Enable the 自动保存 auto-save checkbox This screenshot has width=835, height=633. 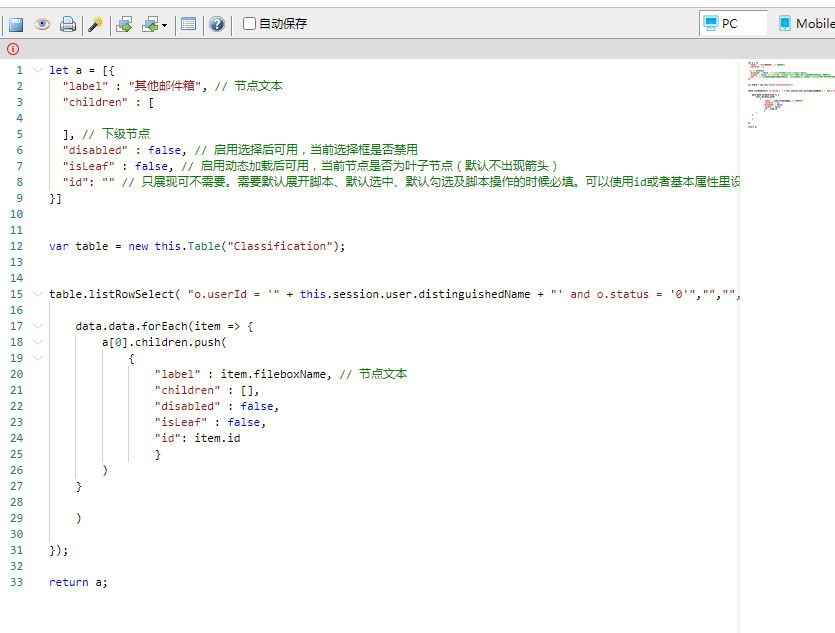tap(250, 24)
